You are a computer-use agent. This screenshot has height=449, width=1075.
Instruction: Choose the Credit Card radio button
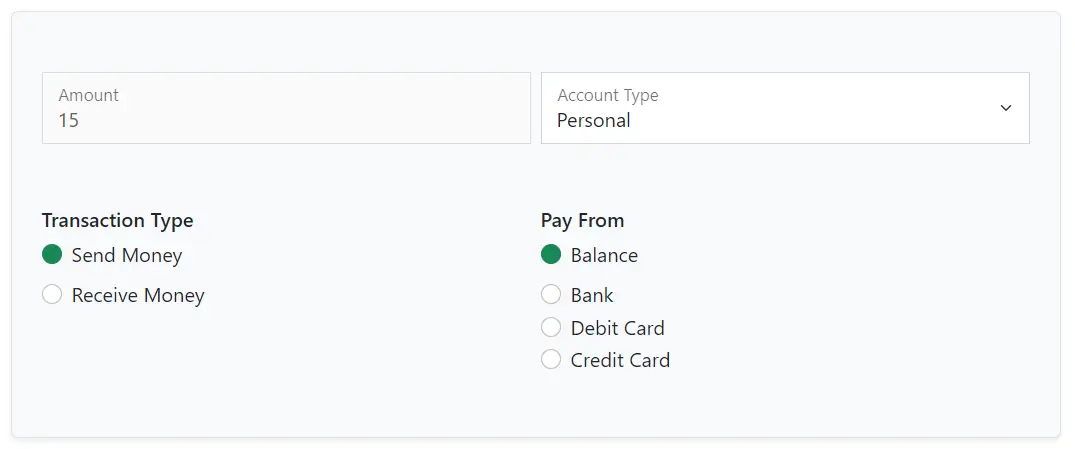pyautogui.click(x=551, y=359)
